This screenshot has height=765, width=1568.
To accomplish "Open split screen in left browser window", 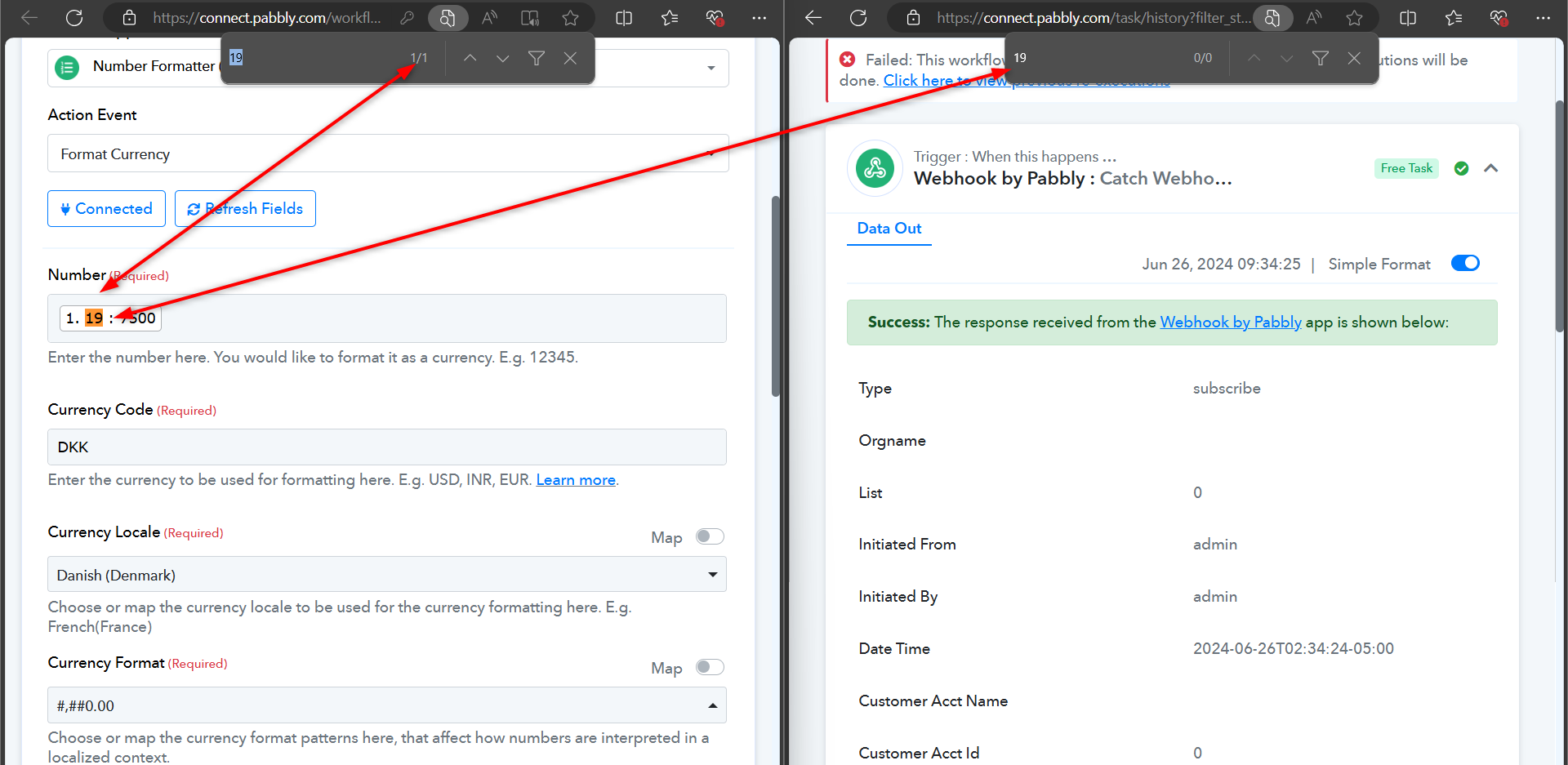I will [x=624, y=18].
